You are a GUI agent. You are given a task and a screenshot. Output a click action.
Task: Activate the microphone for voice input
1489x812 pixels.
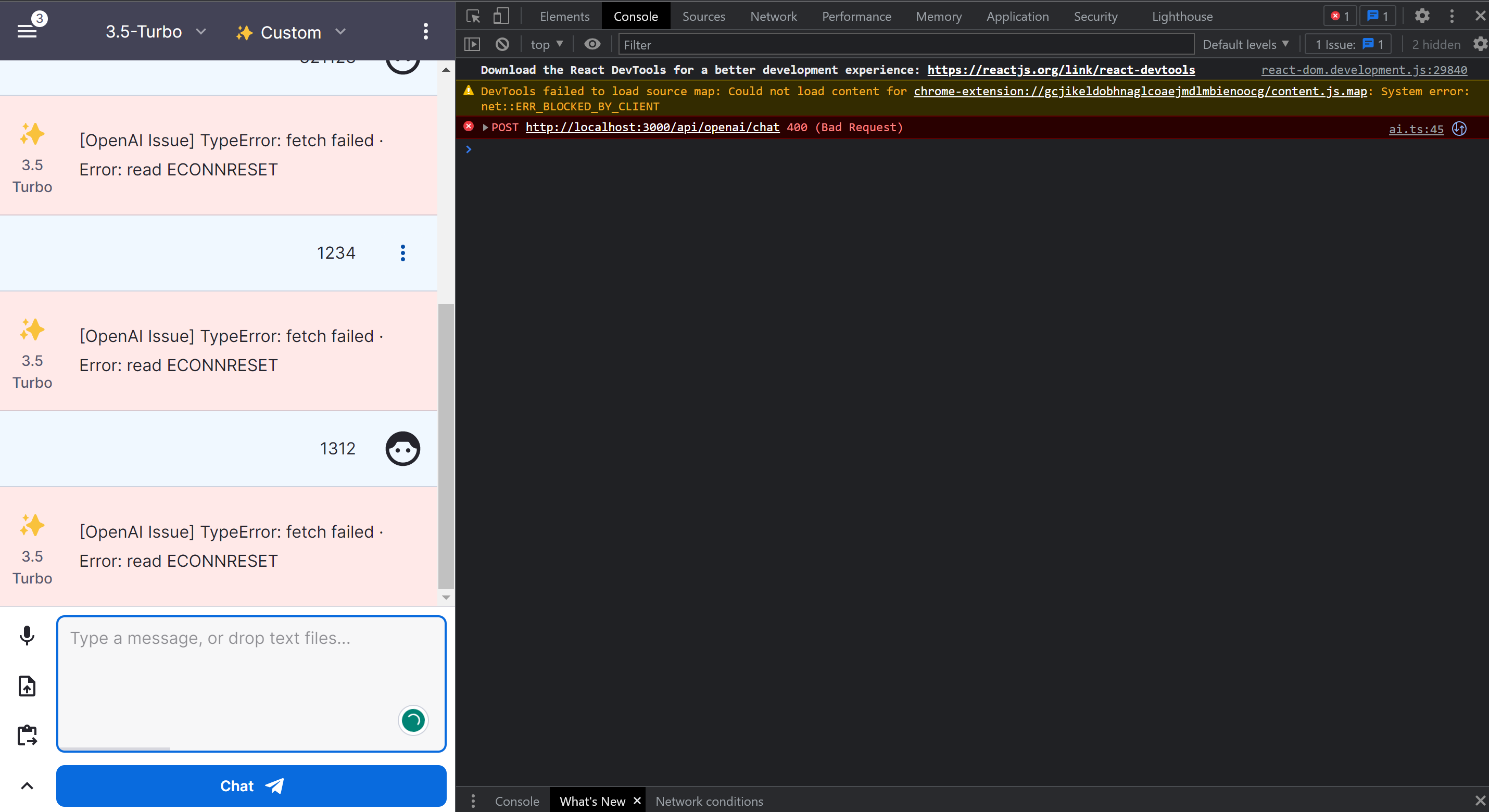(27, 635)
